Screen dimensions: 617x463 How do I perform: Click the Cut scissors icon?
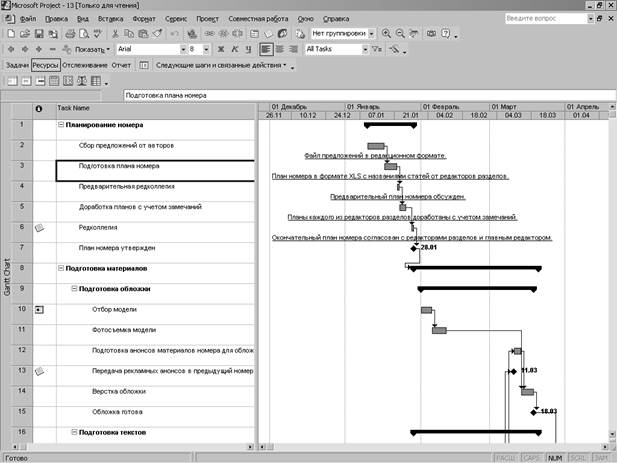[116, 33]
